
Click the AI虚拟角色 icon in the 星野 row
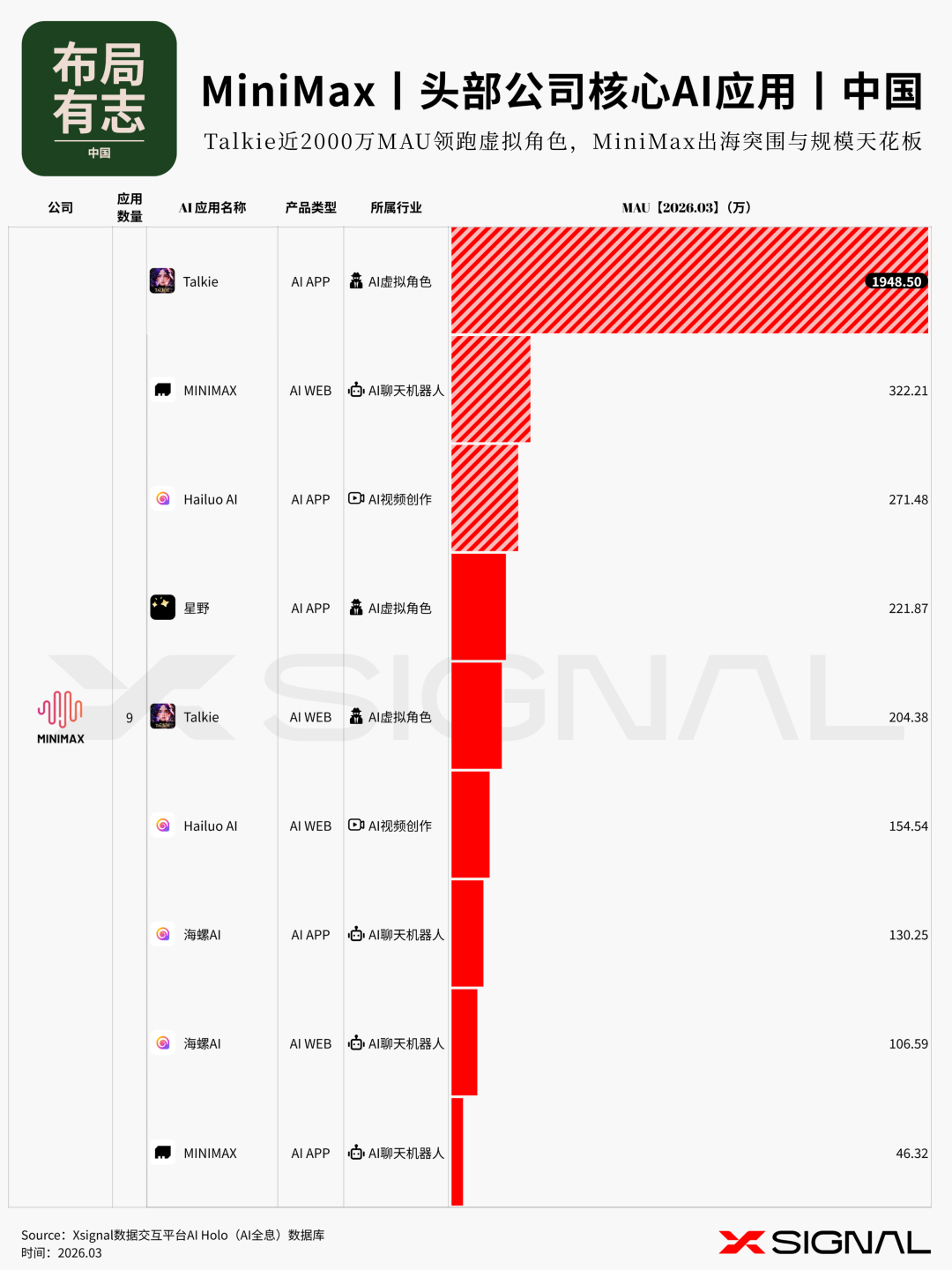tap(356, 608)
